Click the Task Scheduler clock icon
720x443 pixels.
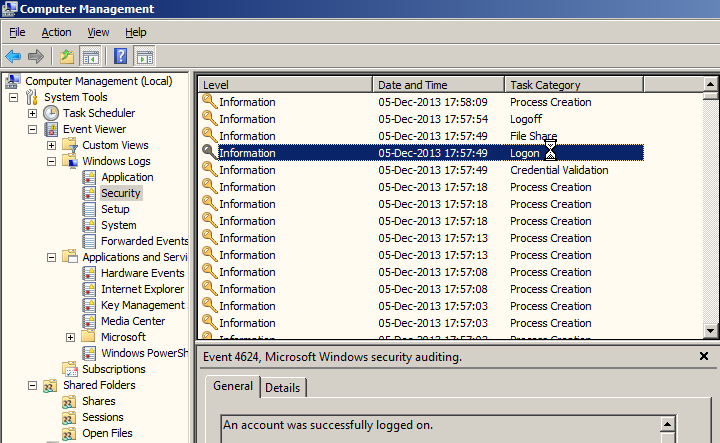(x=51, y=113)
